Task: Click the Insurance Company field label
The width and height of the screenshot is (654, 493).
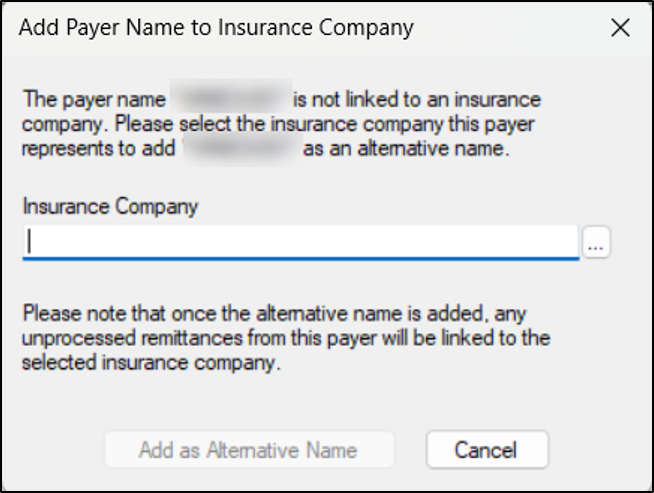Action: [110, 206]
